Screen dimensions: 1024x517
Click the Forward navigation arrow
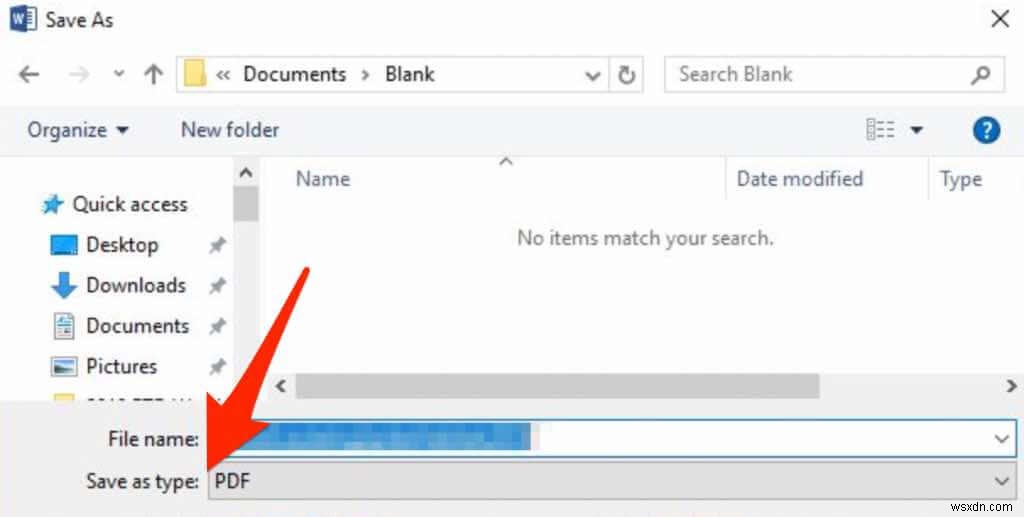(x=79, y=74)
